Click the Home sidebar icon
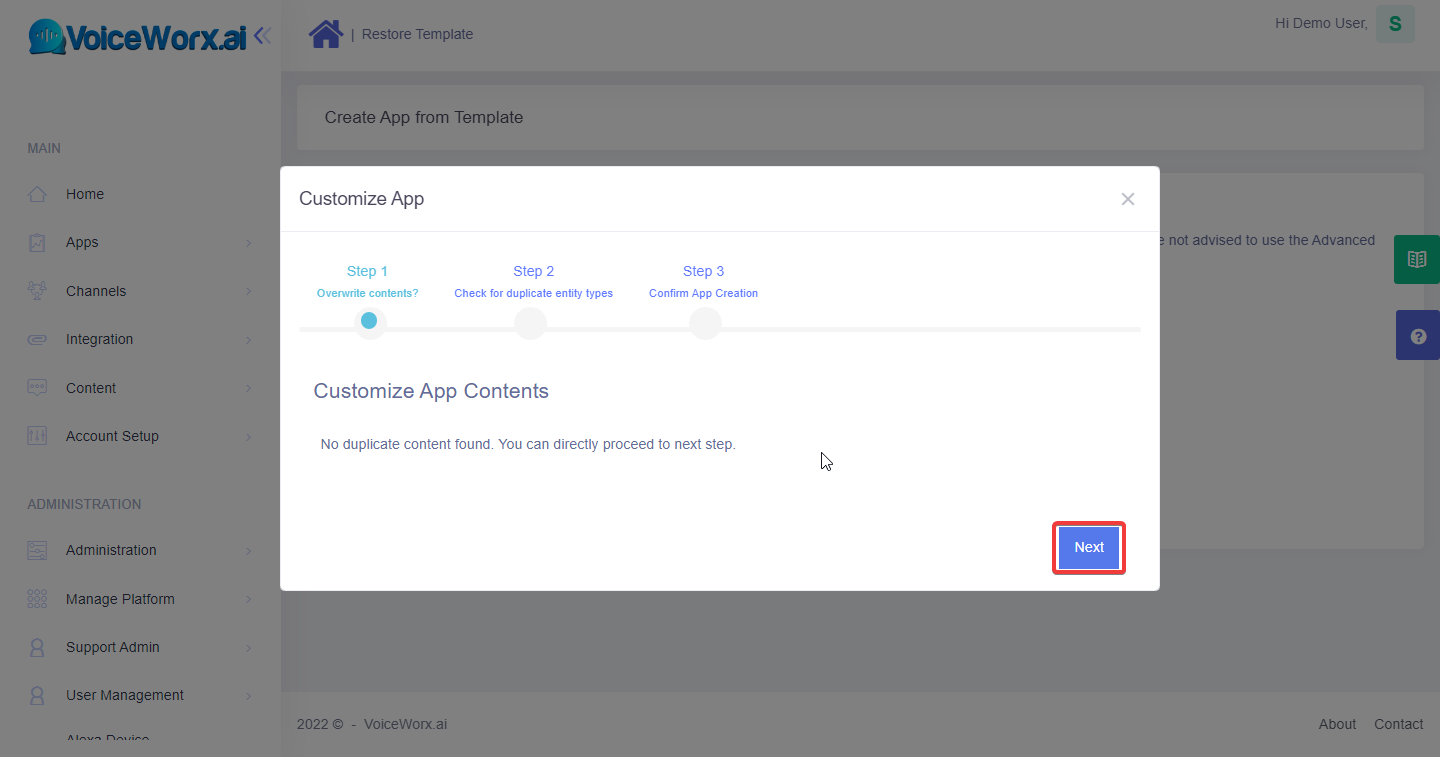This screenshot has height=757, width=1440. point(37,194)
